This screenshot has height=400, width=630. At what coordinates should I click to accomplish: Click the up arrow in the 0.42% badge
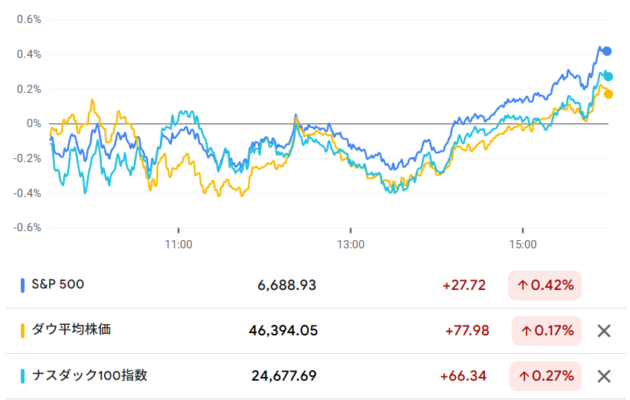(x=523, y=285)
